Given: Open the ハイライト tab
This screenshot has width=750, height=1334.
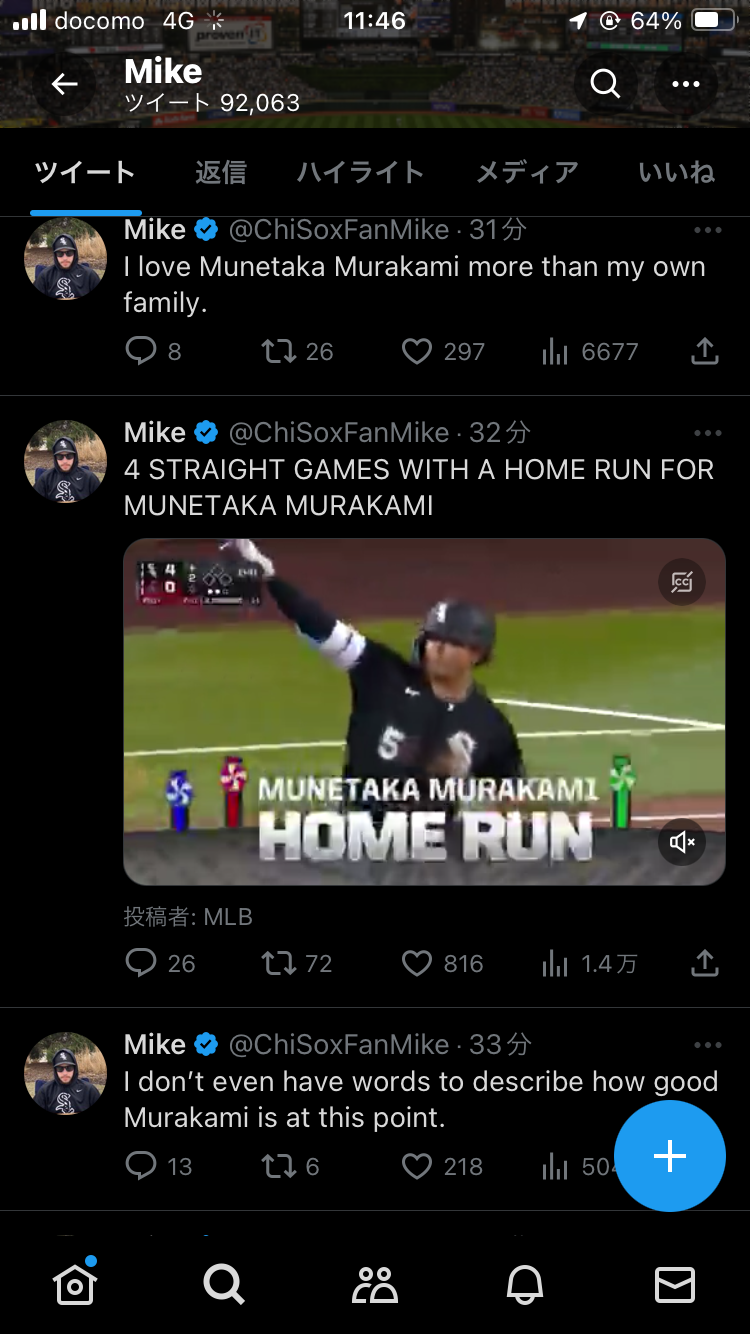Looking at the screenshot, I should point(360,173).
